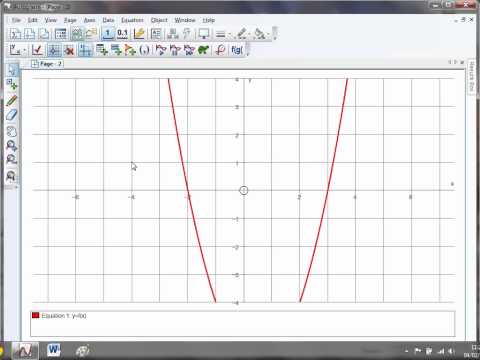Click the folder with key toolbar icon
The width and height of the screenshot is (480, 360).
click(x=91, y=34)
